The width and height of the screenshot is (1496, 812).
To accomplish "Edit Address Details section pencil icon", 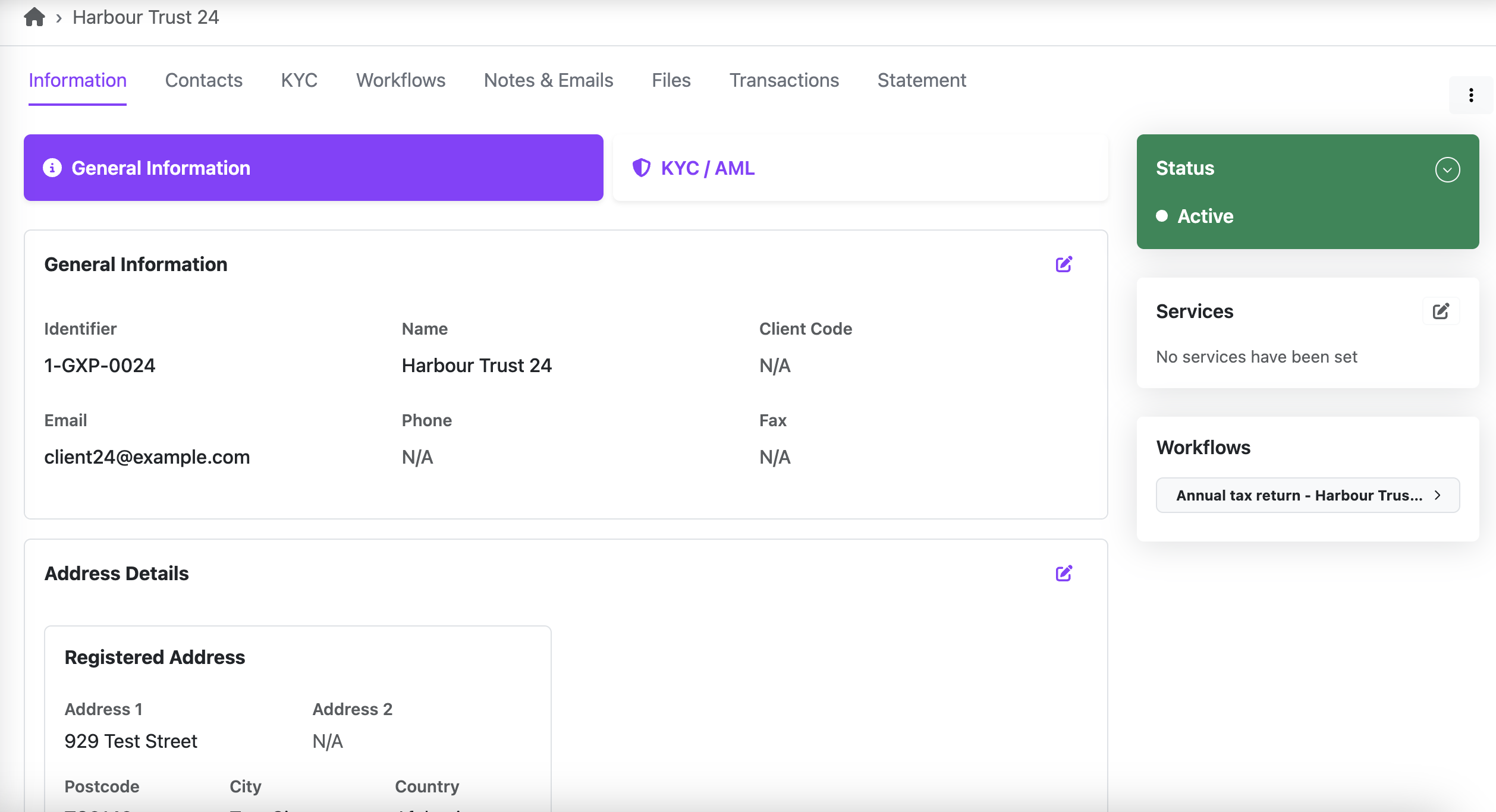I will [x=1064, y=574].
